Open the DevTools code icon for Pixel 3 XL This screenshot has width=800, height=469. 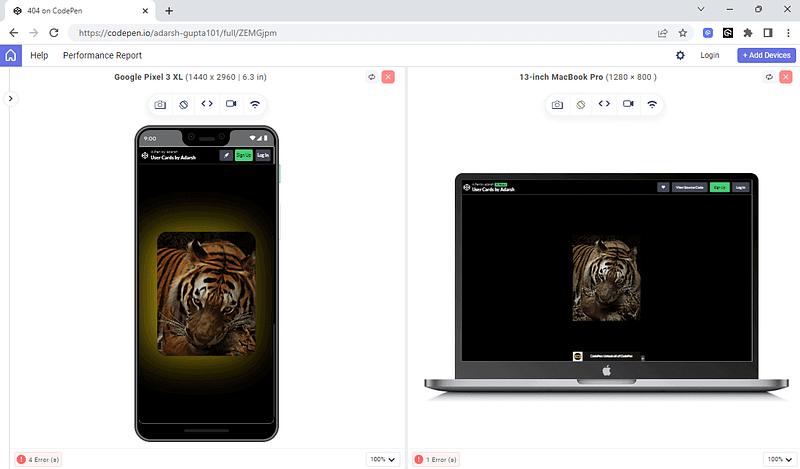click(207, 104)
